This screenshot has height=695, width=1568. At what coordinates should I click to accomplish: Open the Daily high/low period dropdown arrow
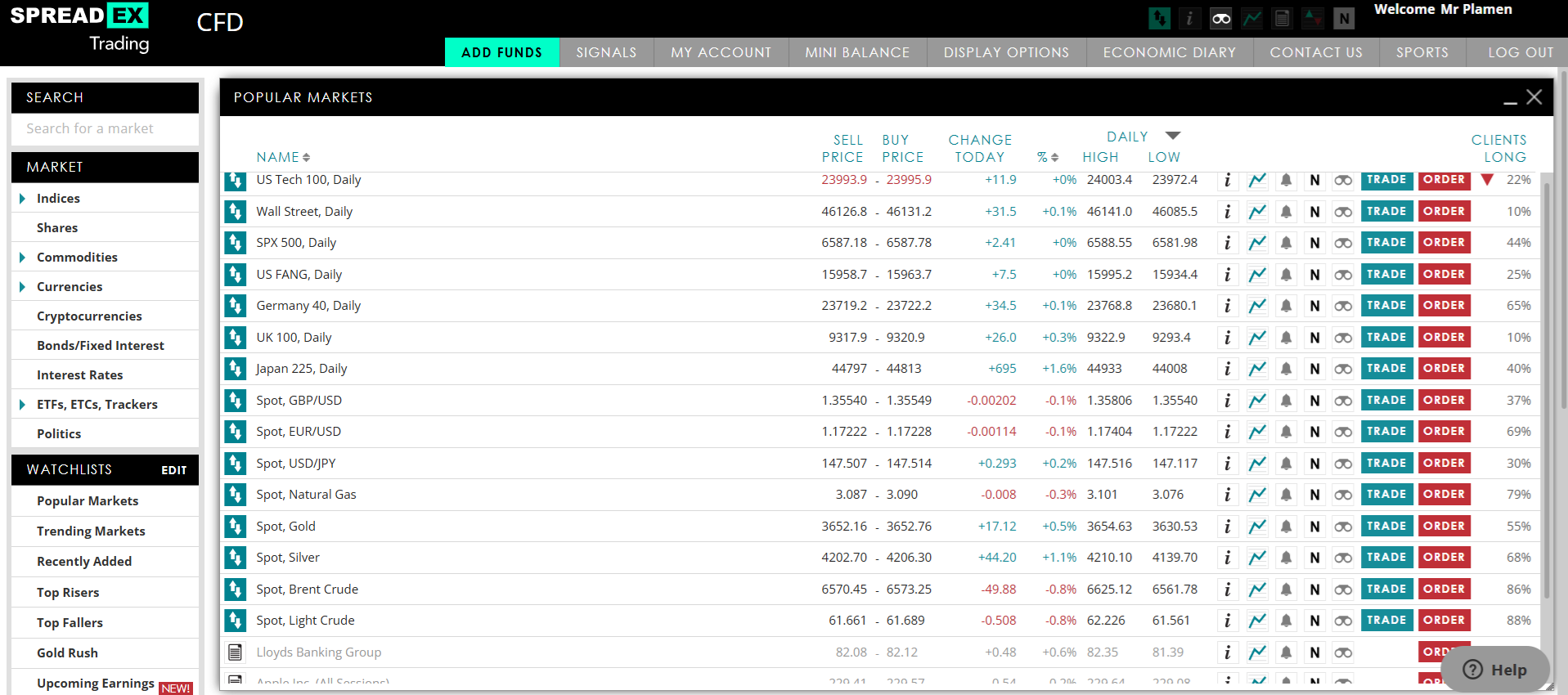click(1173, 136)
